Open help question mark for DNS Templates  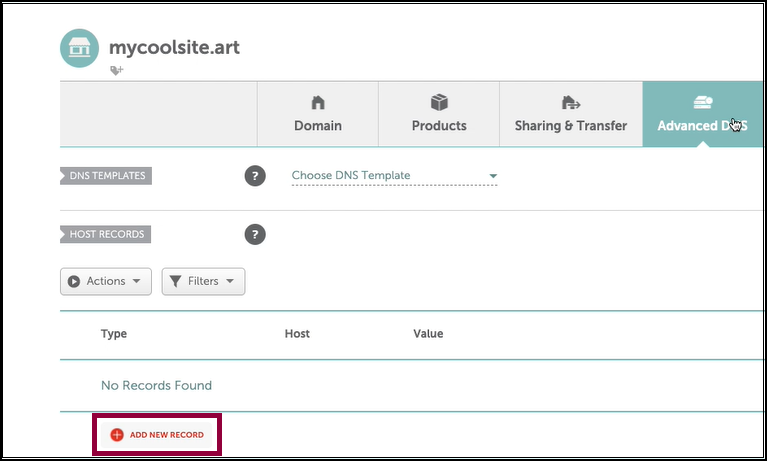pyautogui.click(x=255, y=176)
